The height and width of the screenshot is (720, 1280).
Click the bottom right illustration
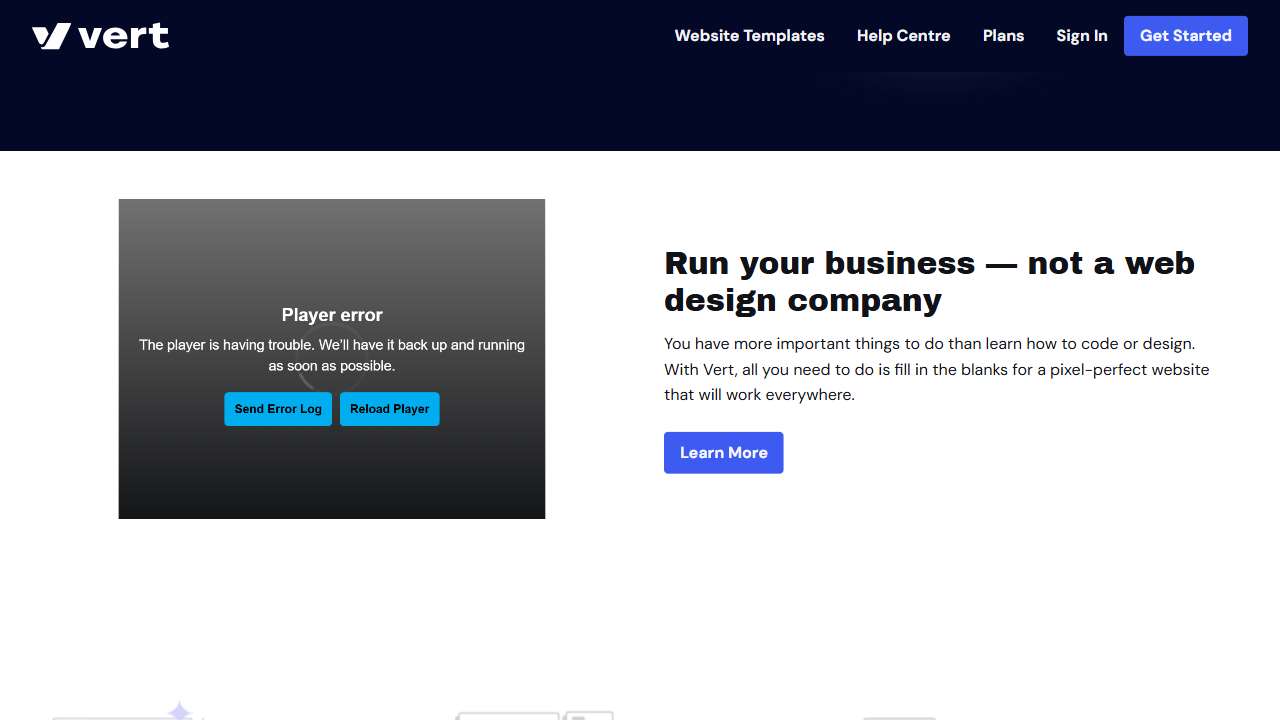[898, 716]
